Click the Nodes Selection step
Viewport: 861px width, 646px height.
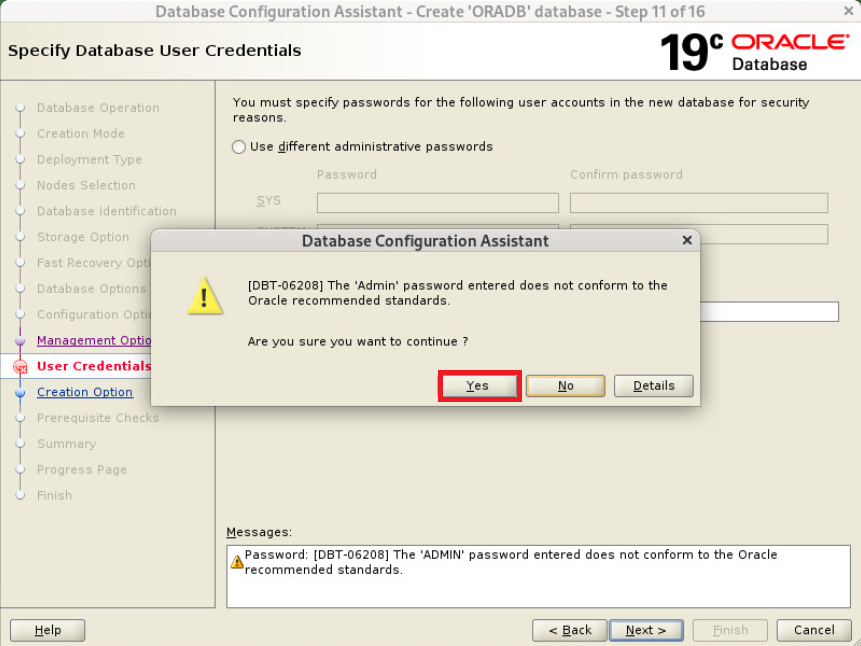pos(86,185)
